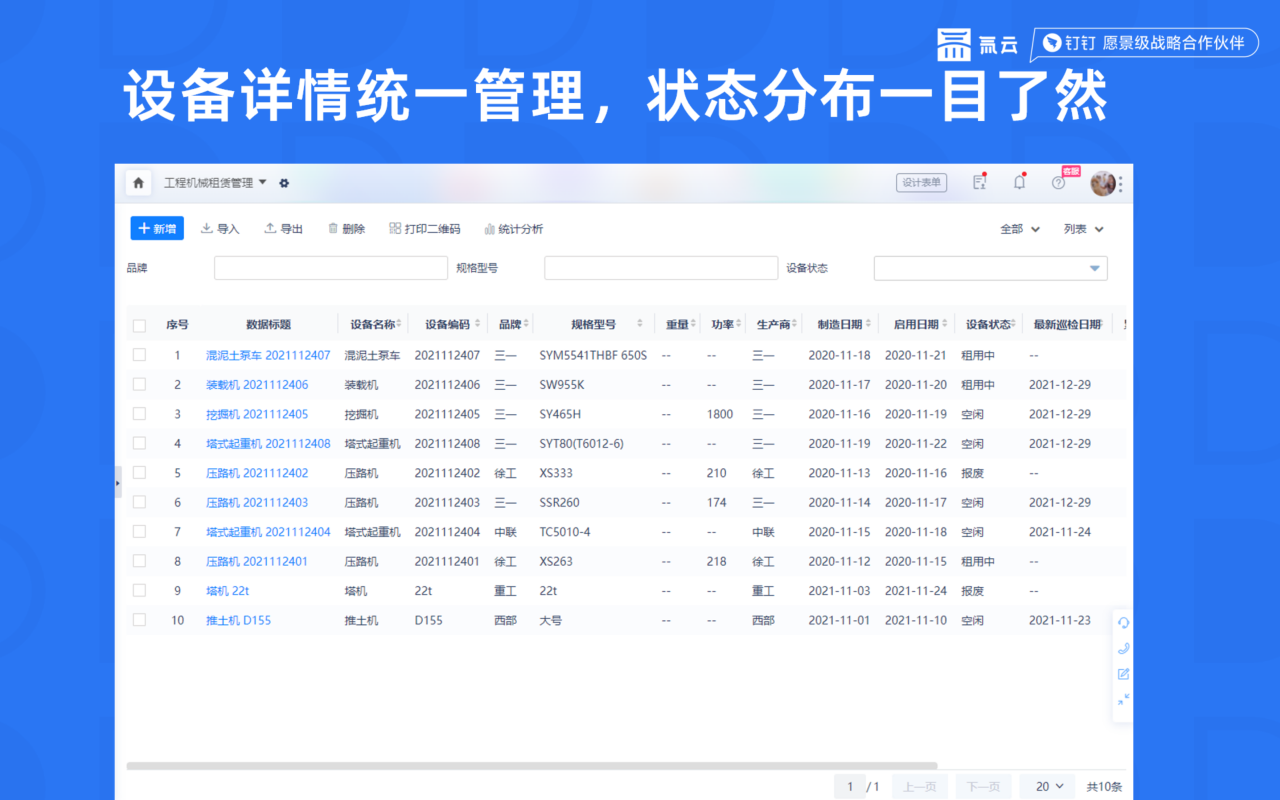This screenshot has width=1280, height=800.
Task: Click the 导入 import button
Action: (220, 229)
